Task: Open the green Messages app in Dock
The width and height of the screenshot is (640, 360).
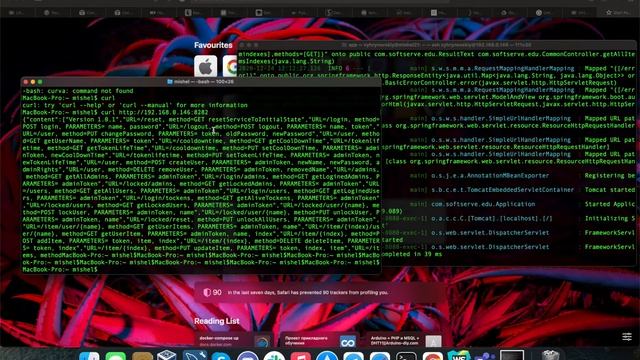Action: pyautogui.click(x=116, y=356)
